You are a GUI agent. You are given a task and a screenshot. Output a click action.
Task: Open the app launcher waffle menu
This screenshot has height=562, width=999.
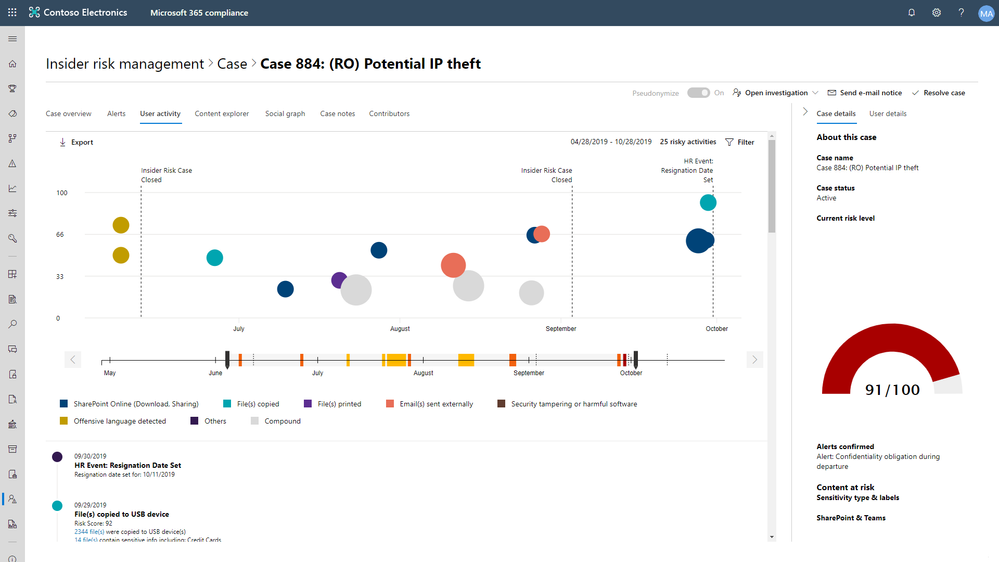pyautogui.click(x=12, y=13)
